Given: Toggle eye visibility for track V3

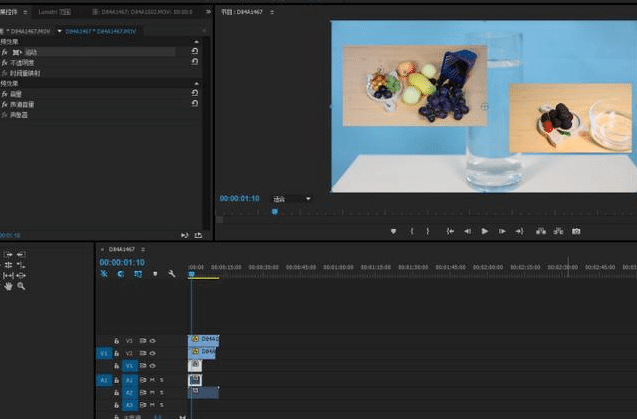Looking at the screenshot, I should pos(153,340).
